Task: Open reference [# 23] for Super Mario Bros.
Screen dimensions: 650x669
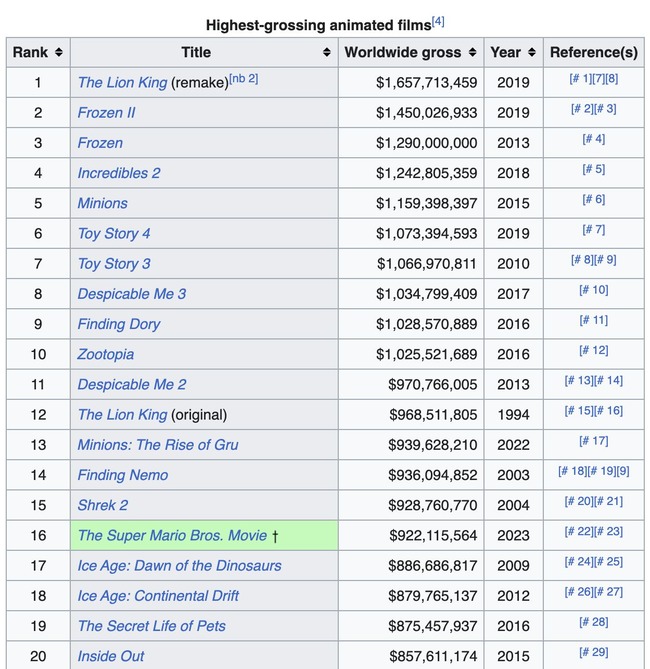Action: point(609,532)
